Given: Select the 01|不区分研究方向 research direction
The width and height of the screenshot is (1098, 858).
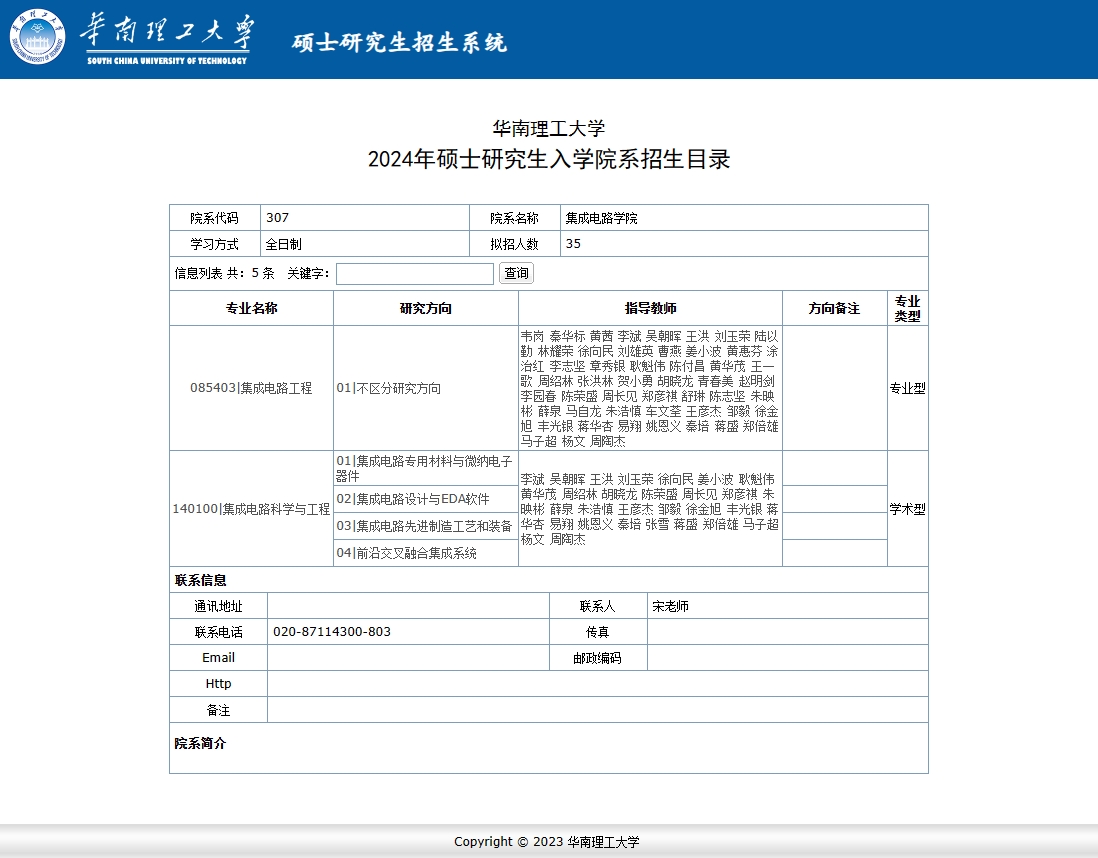Looking at the screenshot, I should pos(388,388).
